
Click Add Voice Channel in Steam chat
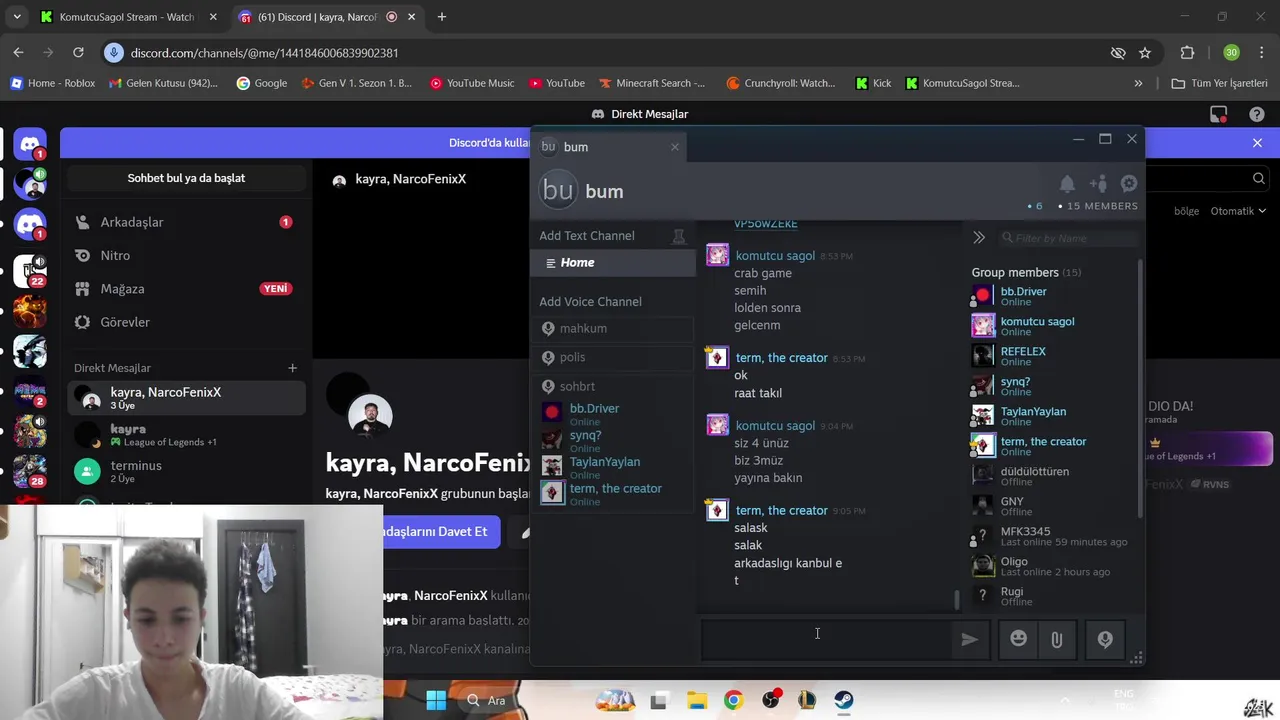590,302
